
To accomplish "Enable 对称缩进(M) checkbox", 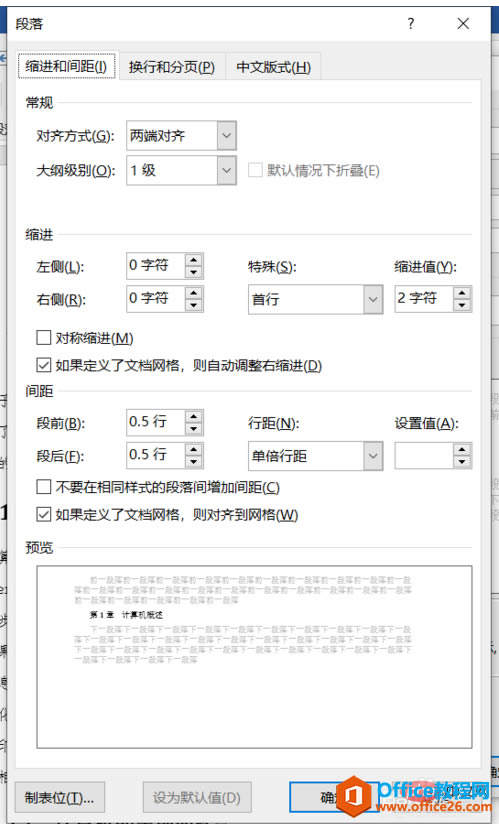I will (x=44, y=337).
